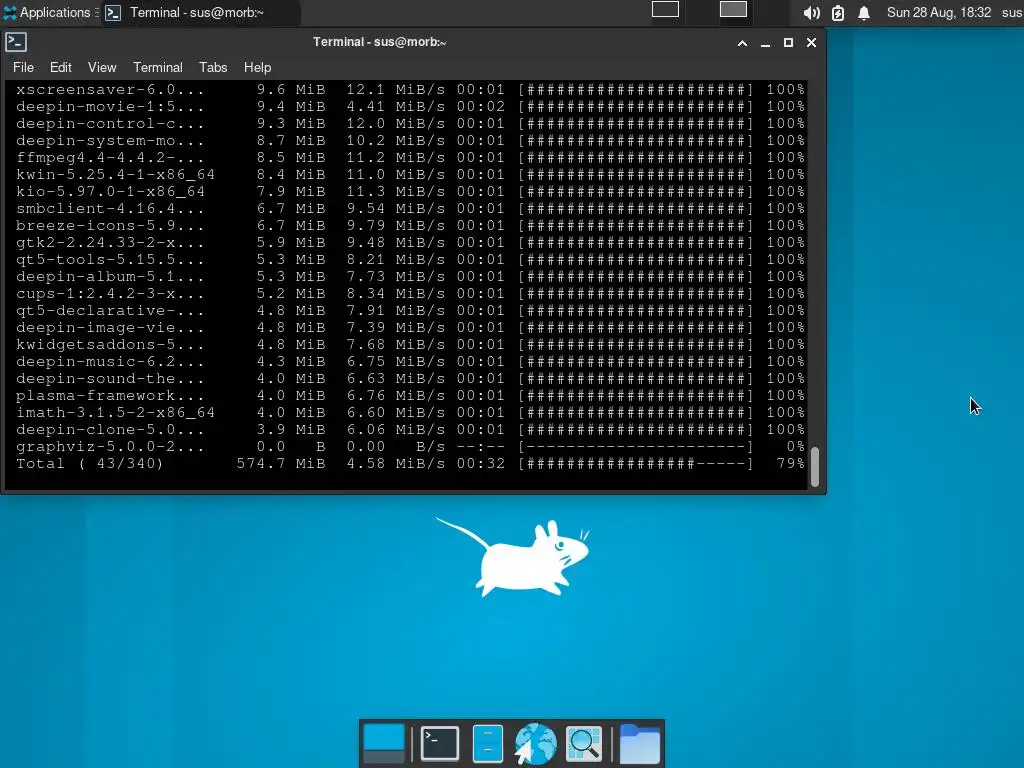Select the Terminal - sus@morb taskbar button

pos(200,12)
